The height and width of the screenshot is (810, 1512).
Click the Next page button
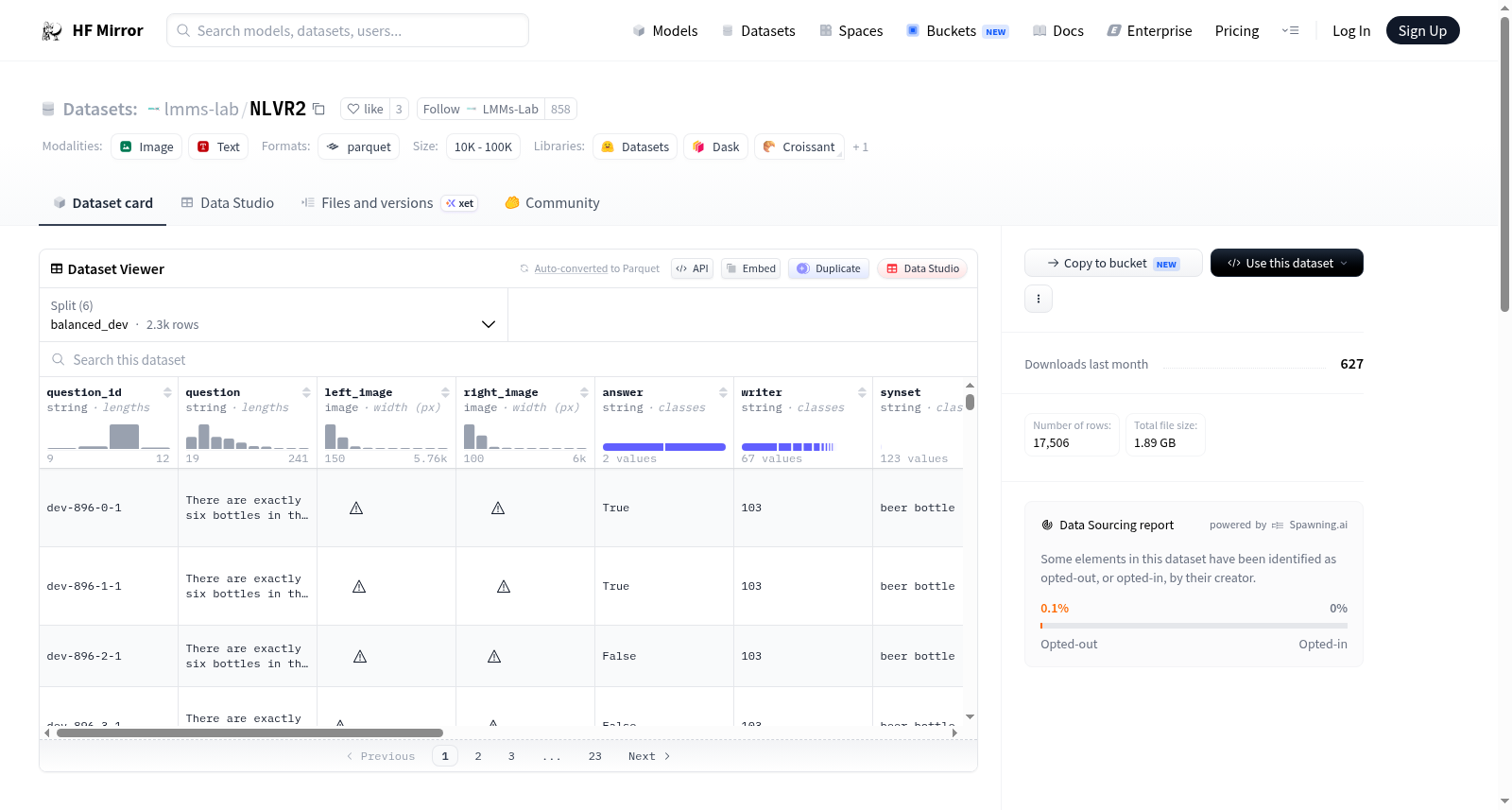click(x=649, y=756)
